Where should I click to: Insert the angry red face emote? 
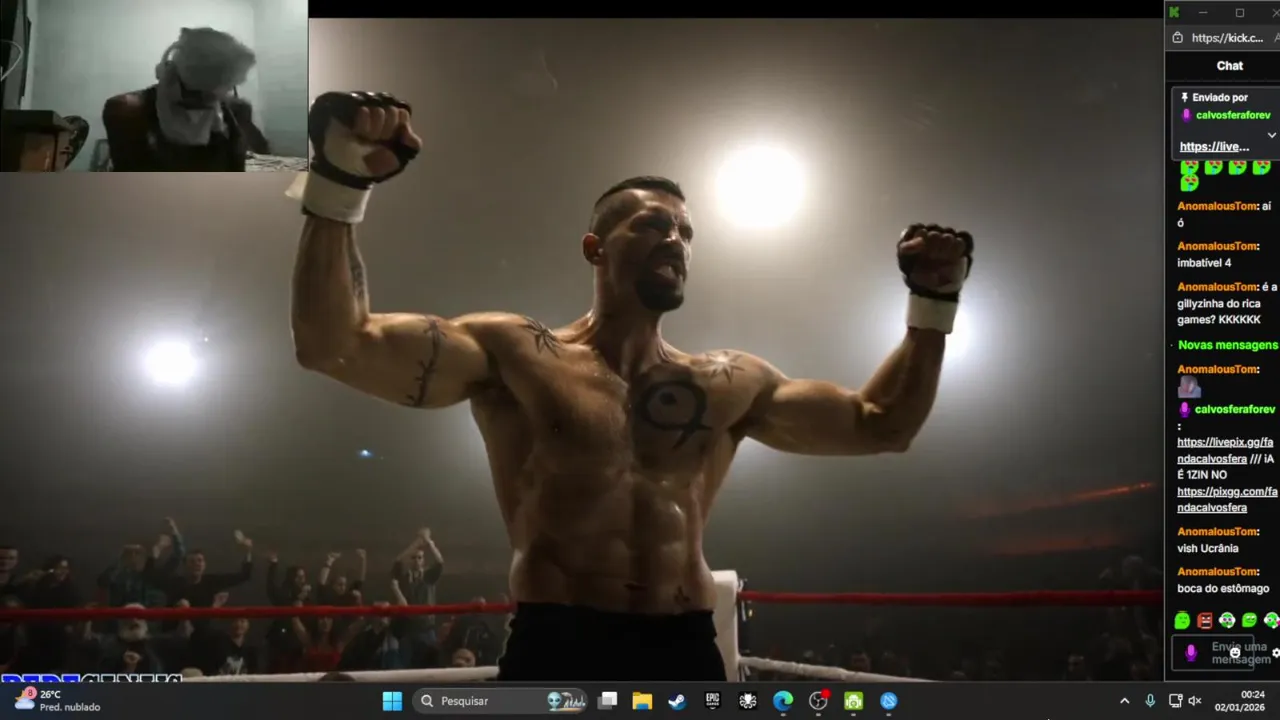[x=1205, y=621]
